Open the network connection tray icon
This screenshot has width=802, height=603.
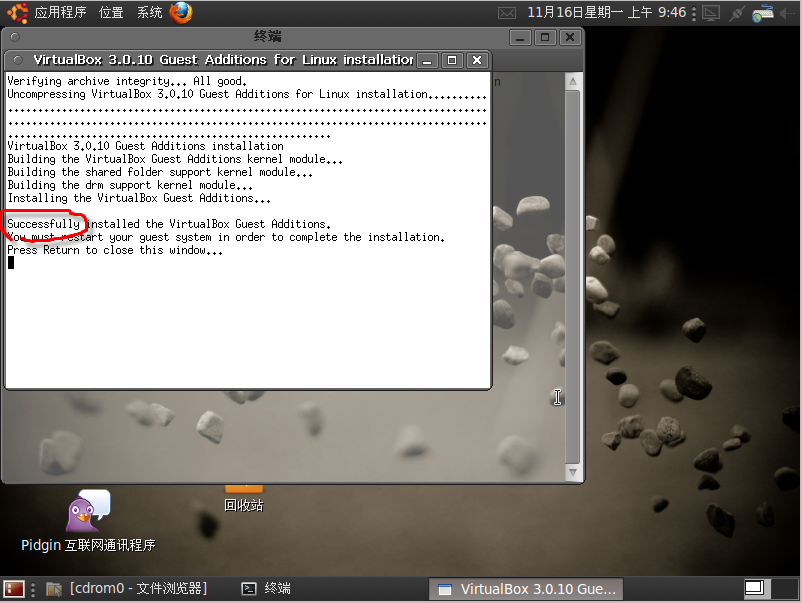[763, 13]
